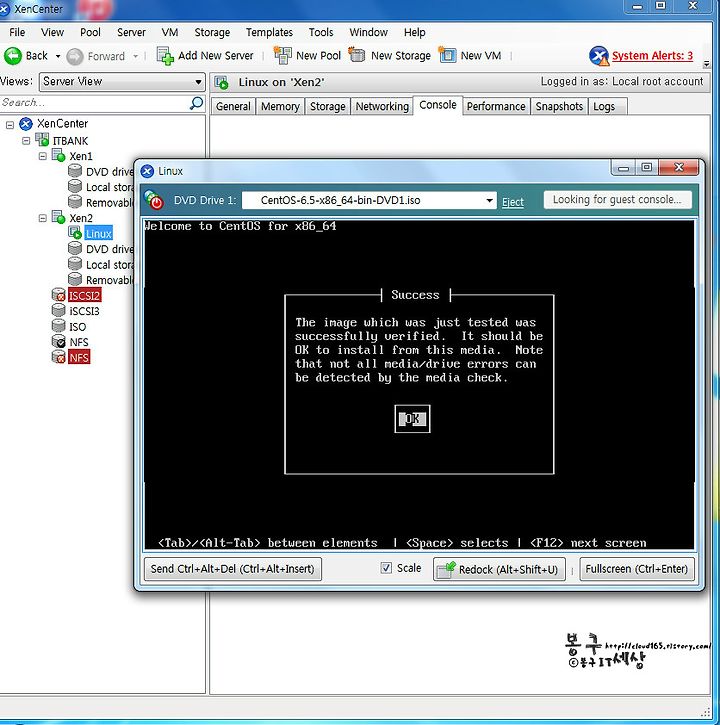Open the File menu
Image resolution: width=720 pixels, height=725 pixels.
tap(17, 32)
